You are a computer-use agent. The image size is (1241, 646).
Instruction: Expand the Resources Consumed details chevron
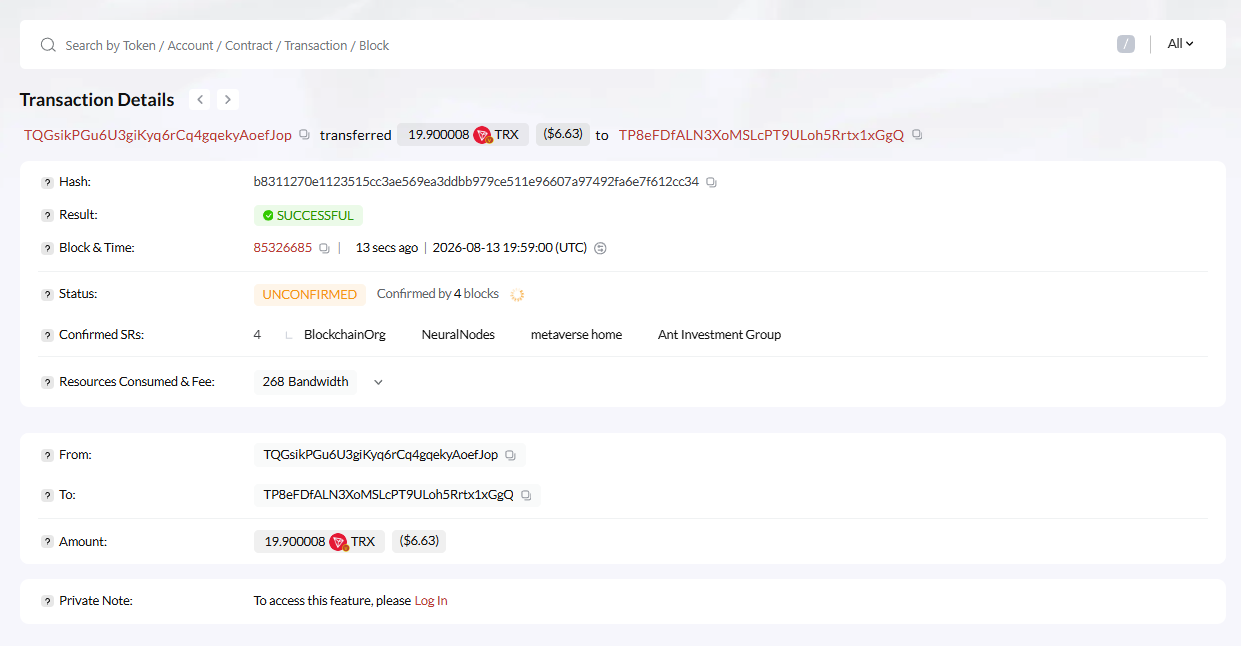pyautogui.click(x=378, y=382)
